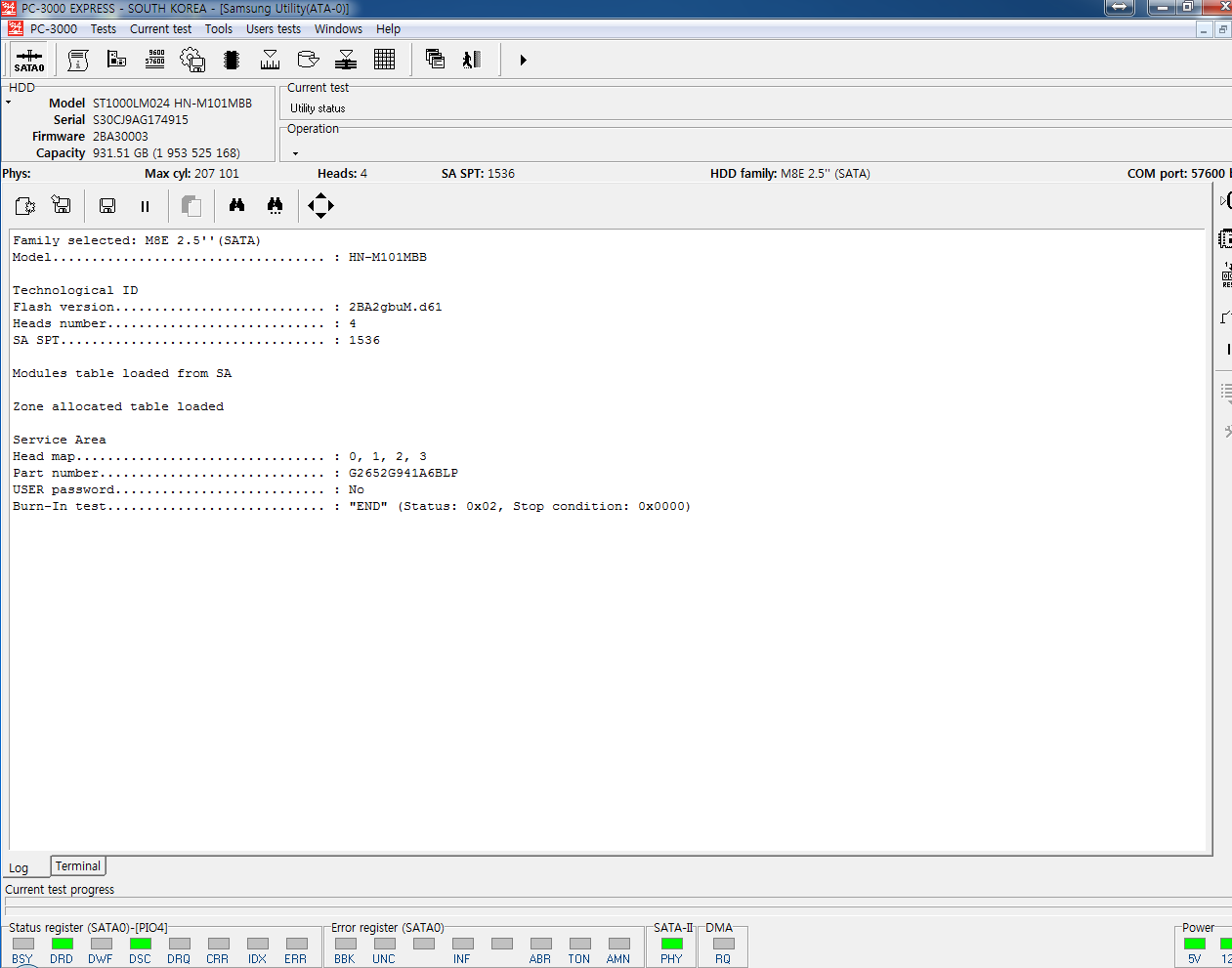
Task: Click the ABR error register indicator
Action: click(540, 944)
